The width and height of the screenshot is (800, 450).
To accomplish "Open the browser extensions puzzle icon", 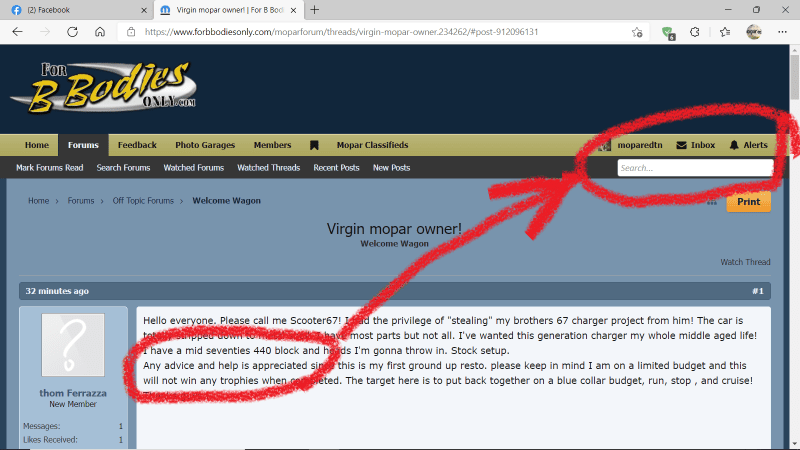I will point(694,32).
